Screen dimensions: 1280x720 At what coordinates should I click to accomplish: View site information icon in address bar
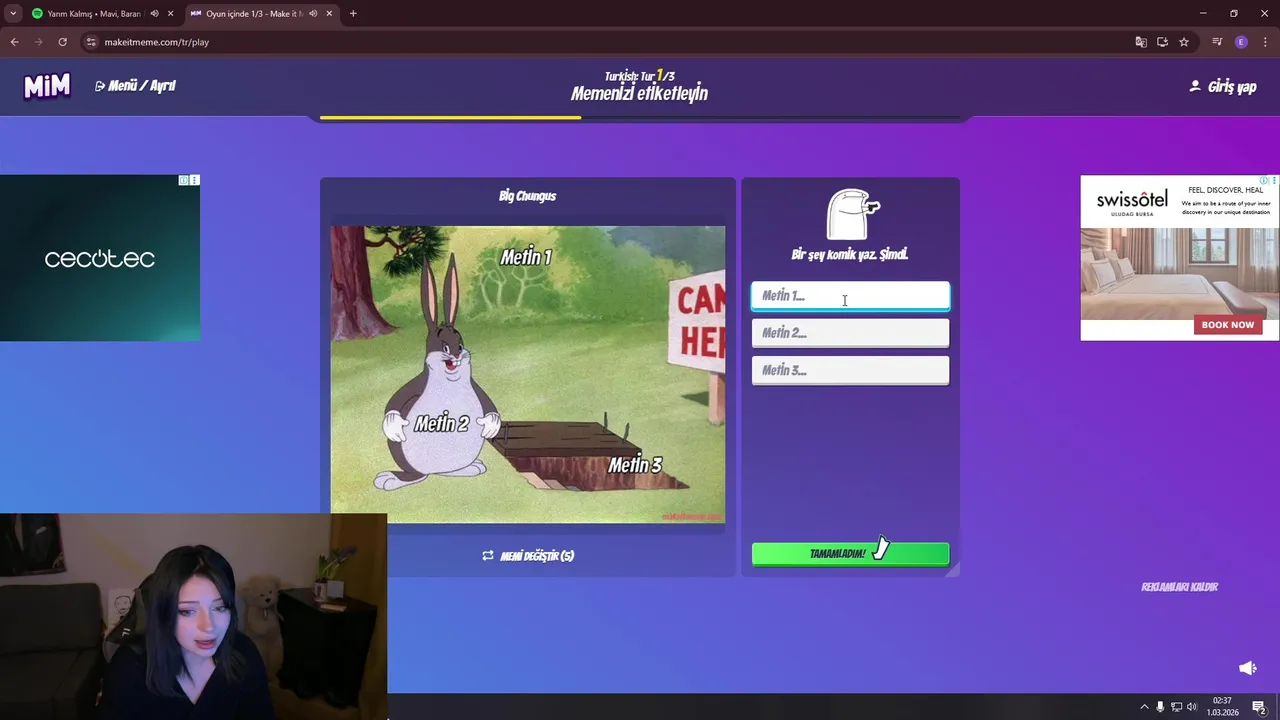[91, 42]
